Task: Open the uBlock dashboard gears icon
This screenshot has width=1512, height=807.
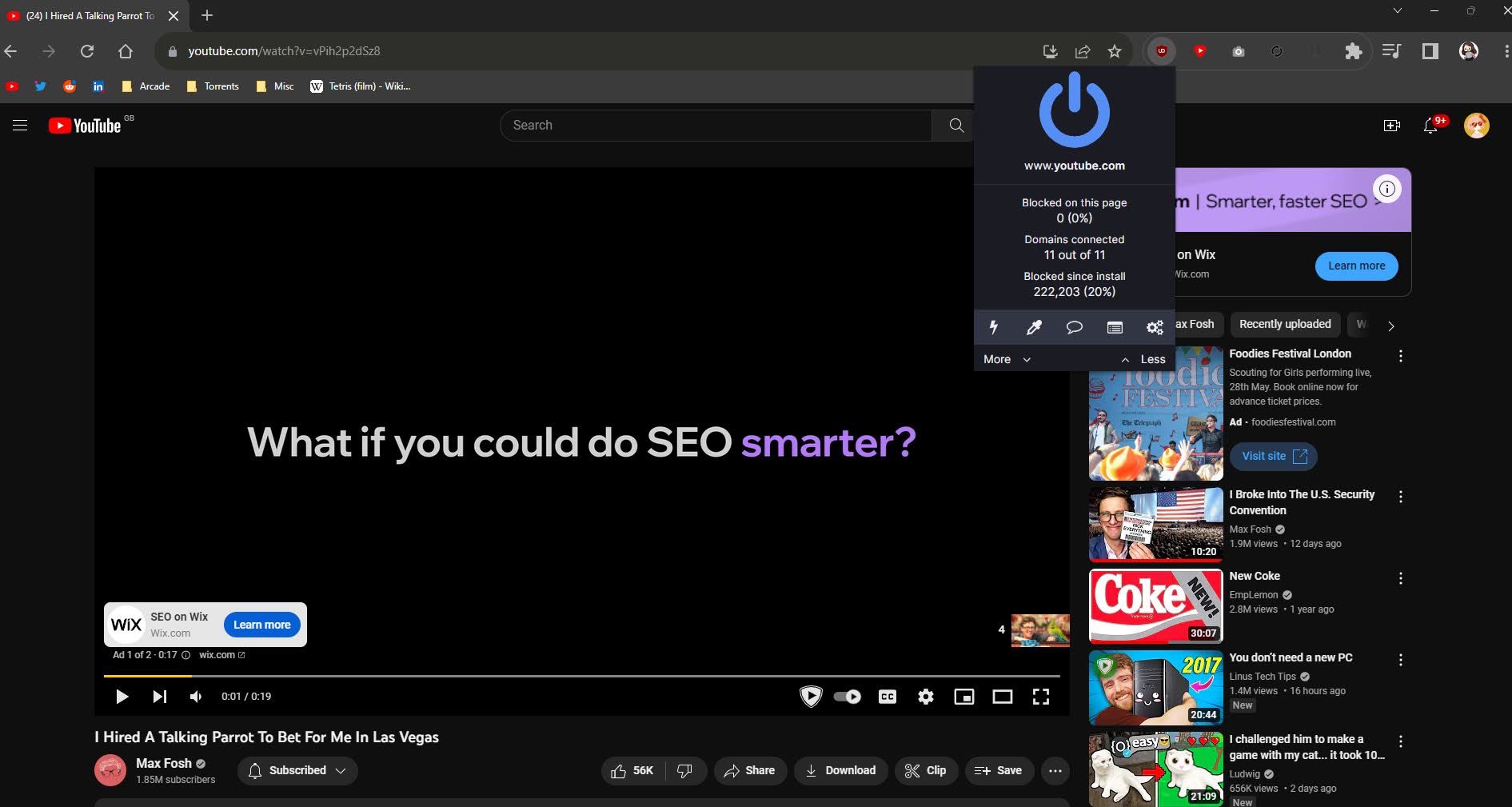Action: tap(1155, 327)
